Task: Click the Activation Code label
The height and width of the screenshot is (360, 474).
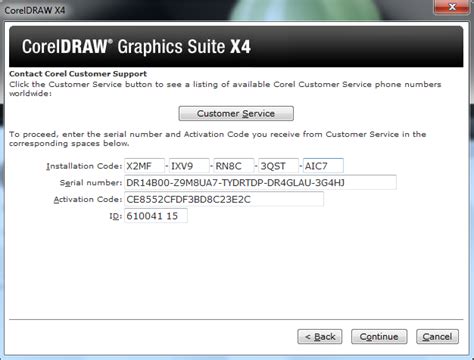Action: pos(88,199)
